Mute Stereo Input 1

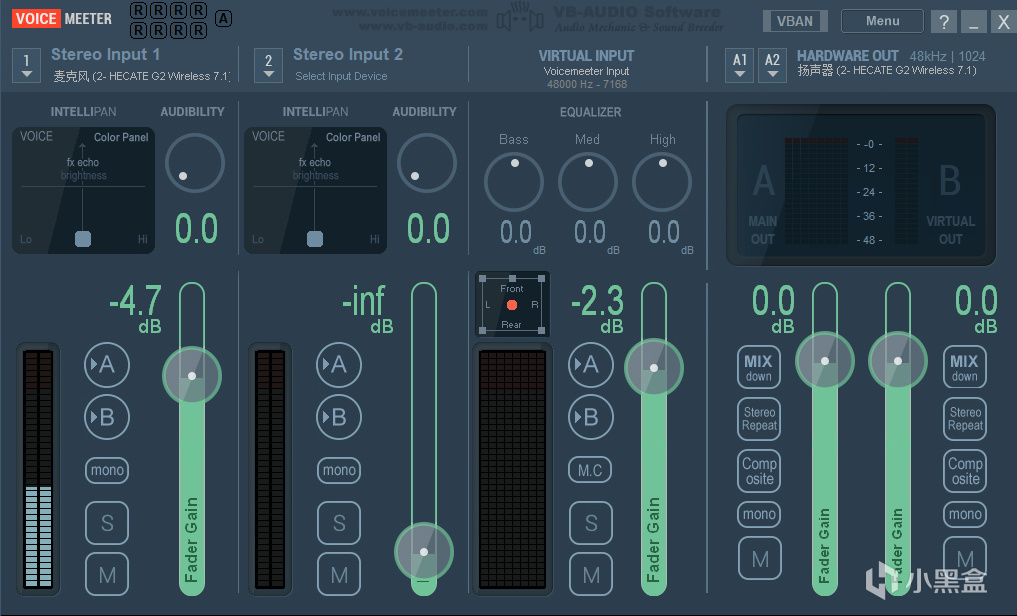[x=107, y=575]
